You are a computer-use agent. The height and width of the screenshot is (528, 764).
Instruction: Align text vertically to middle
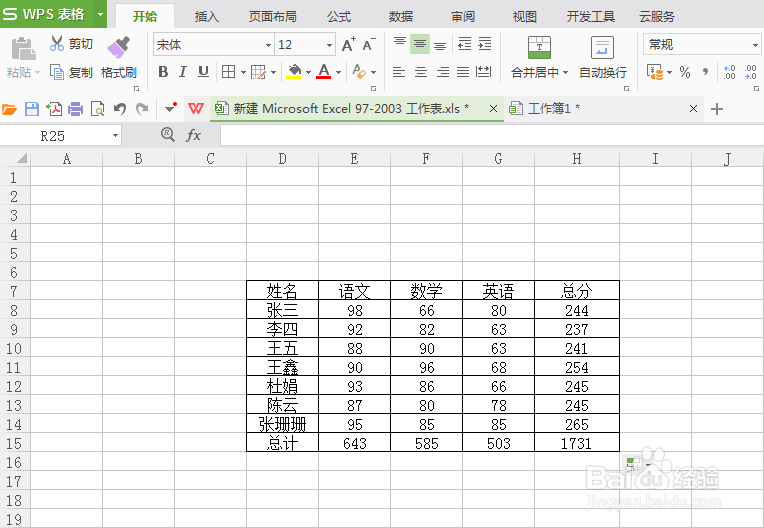point(420,44)
